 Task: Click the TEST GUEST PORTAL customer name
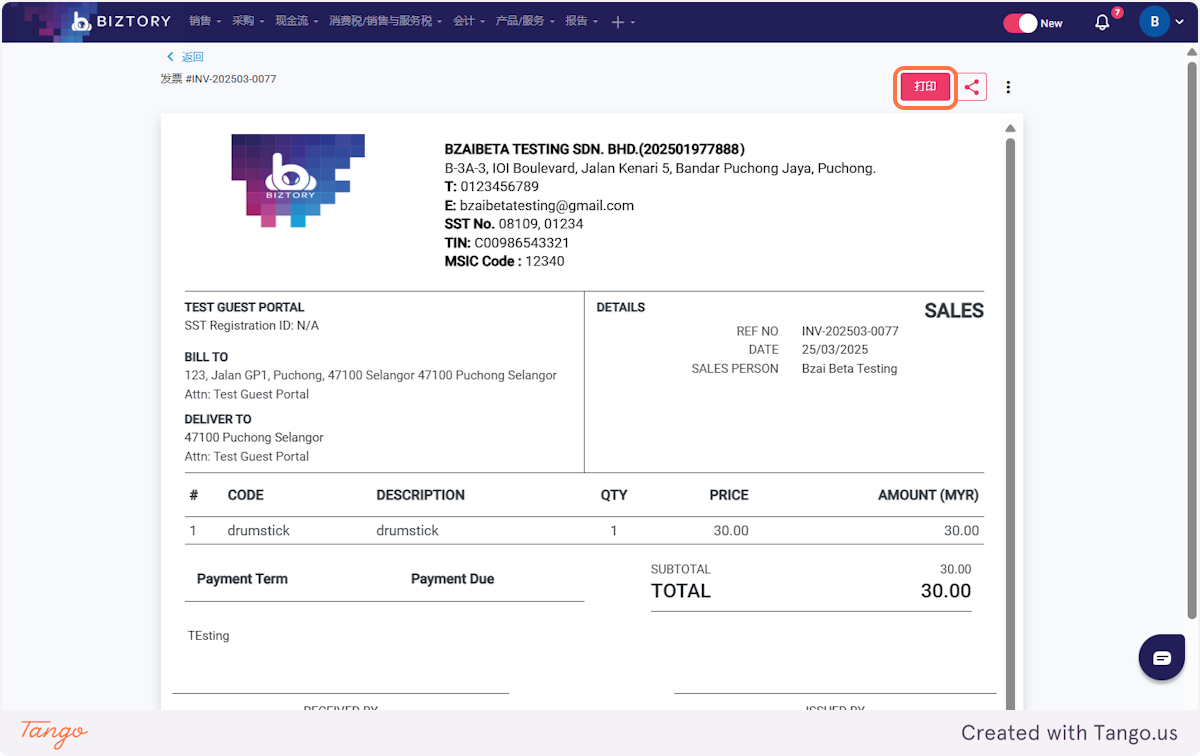244,307
